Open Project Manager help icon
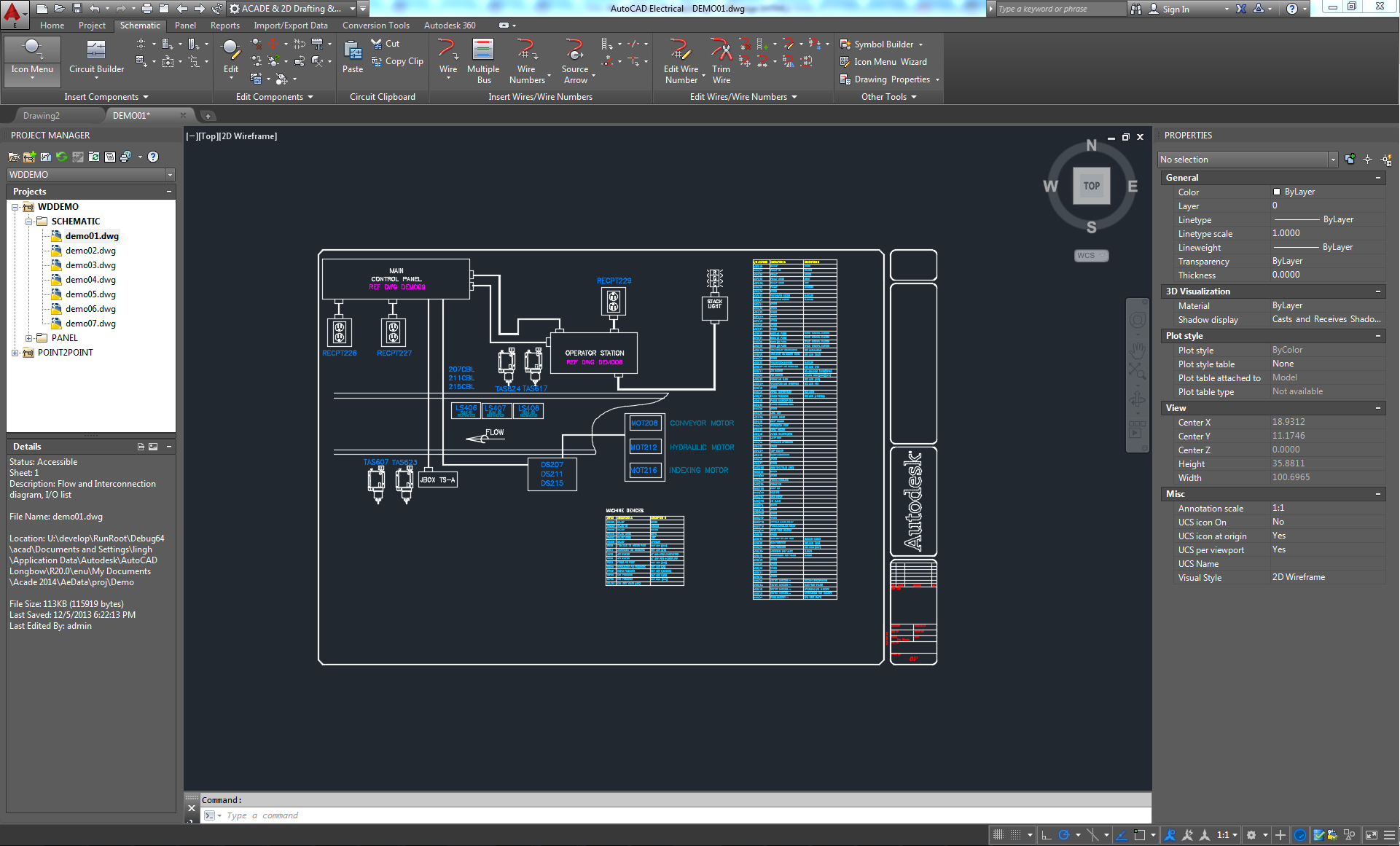Screen dimensions: 1400x846 [x=153, y=157]
